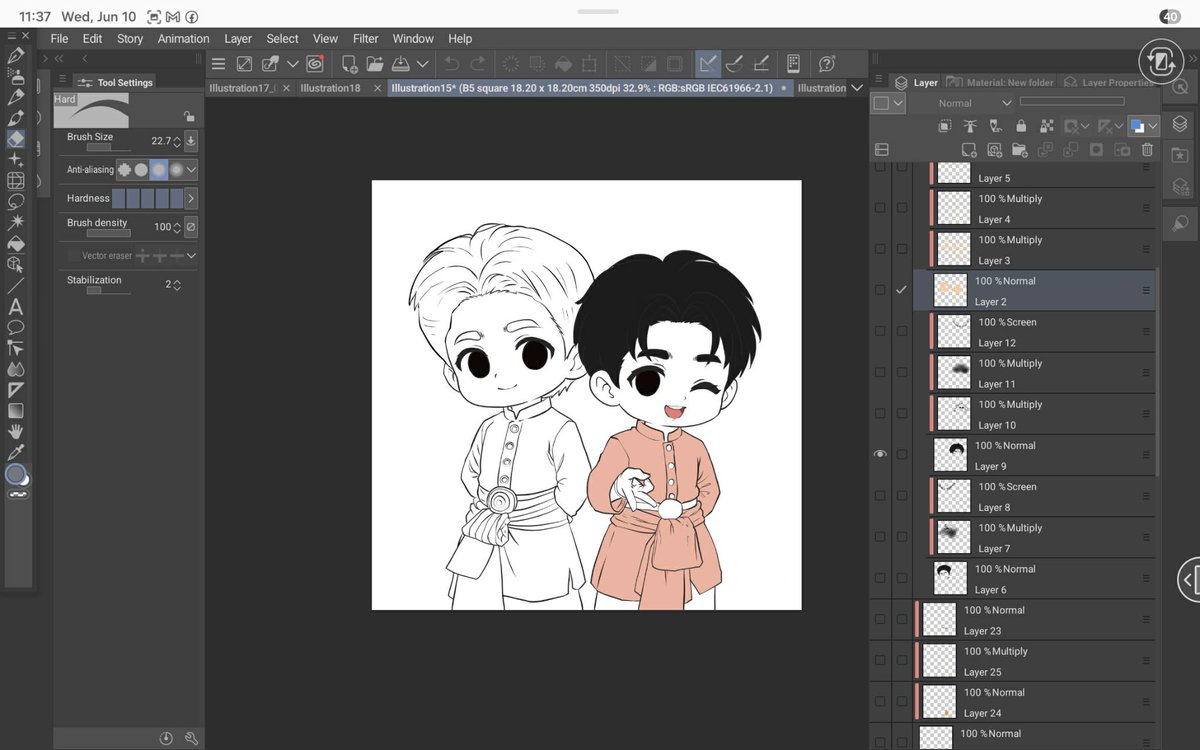1200x750 pixels.
Task: Hide Layer 9 using eye icon
Action: tap(880, 454)
